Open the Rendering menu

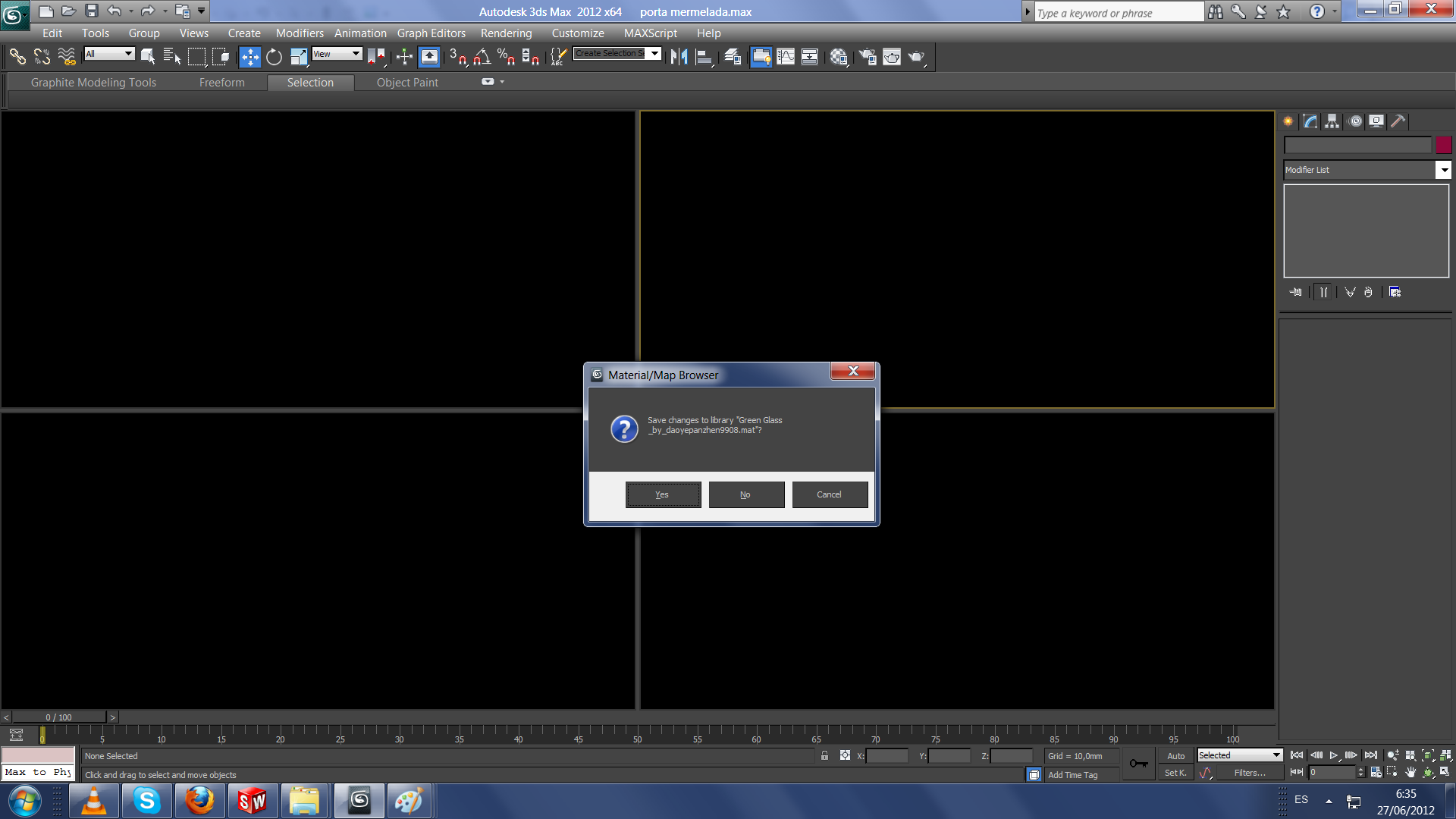point(506,33)
